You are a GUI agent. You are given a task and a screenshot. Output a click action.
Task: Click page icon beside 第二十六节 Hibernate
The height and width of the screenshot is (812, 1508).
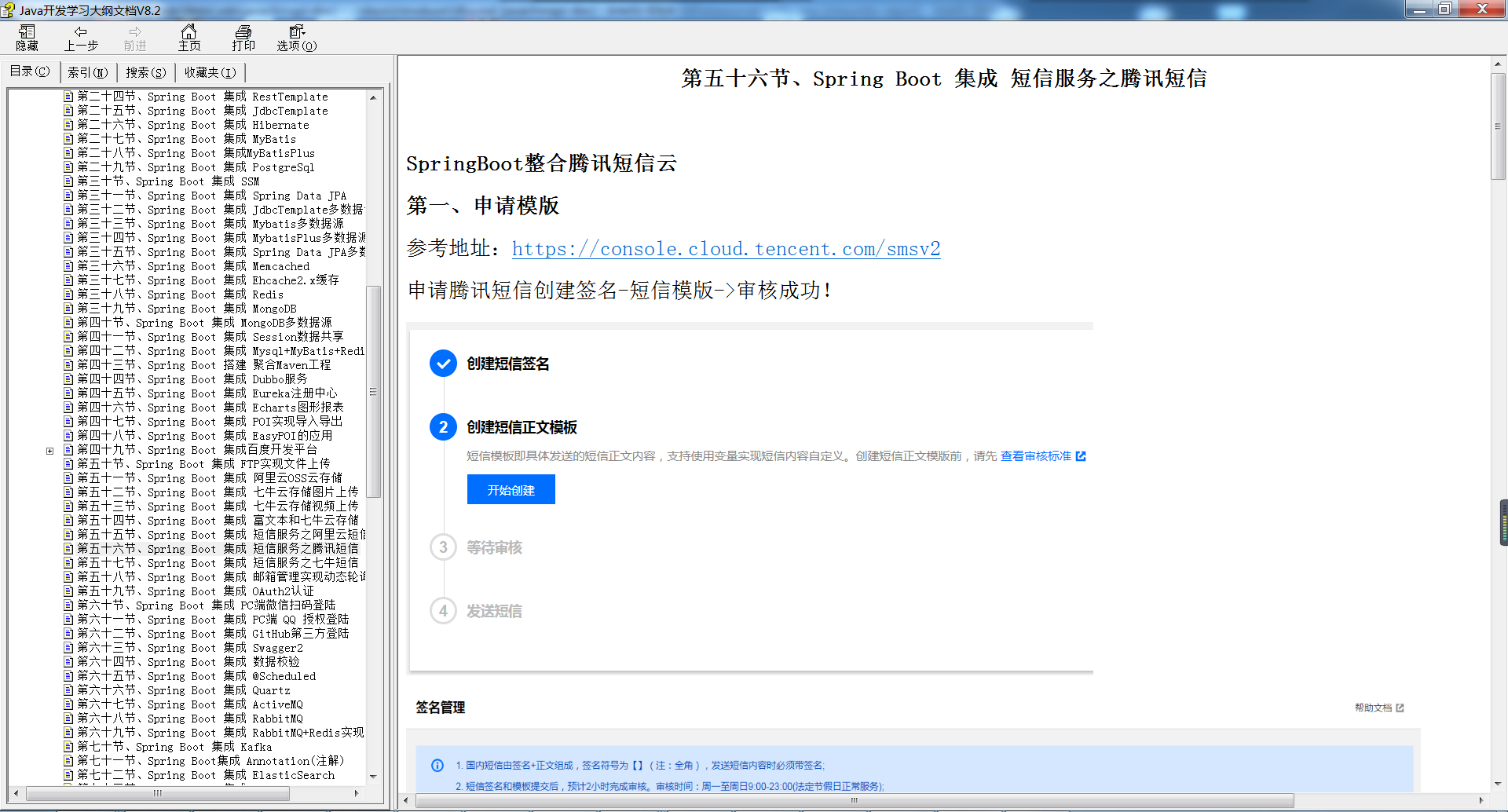tap(68, 125)
